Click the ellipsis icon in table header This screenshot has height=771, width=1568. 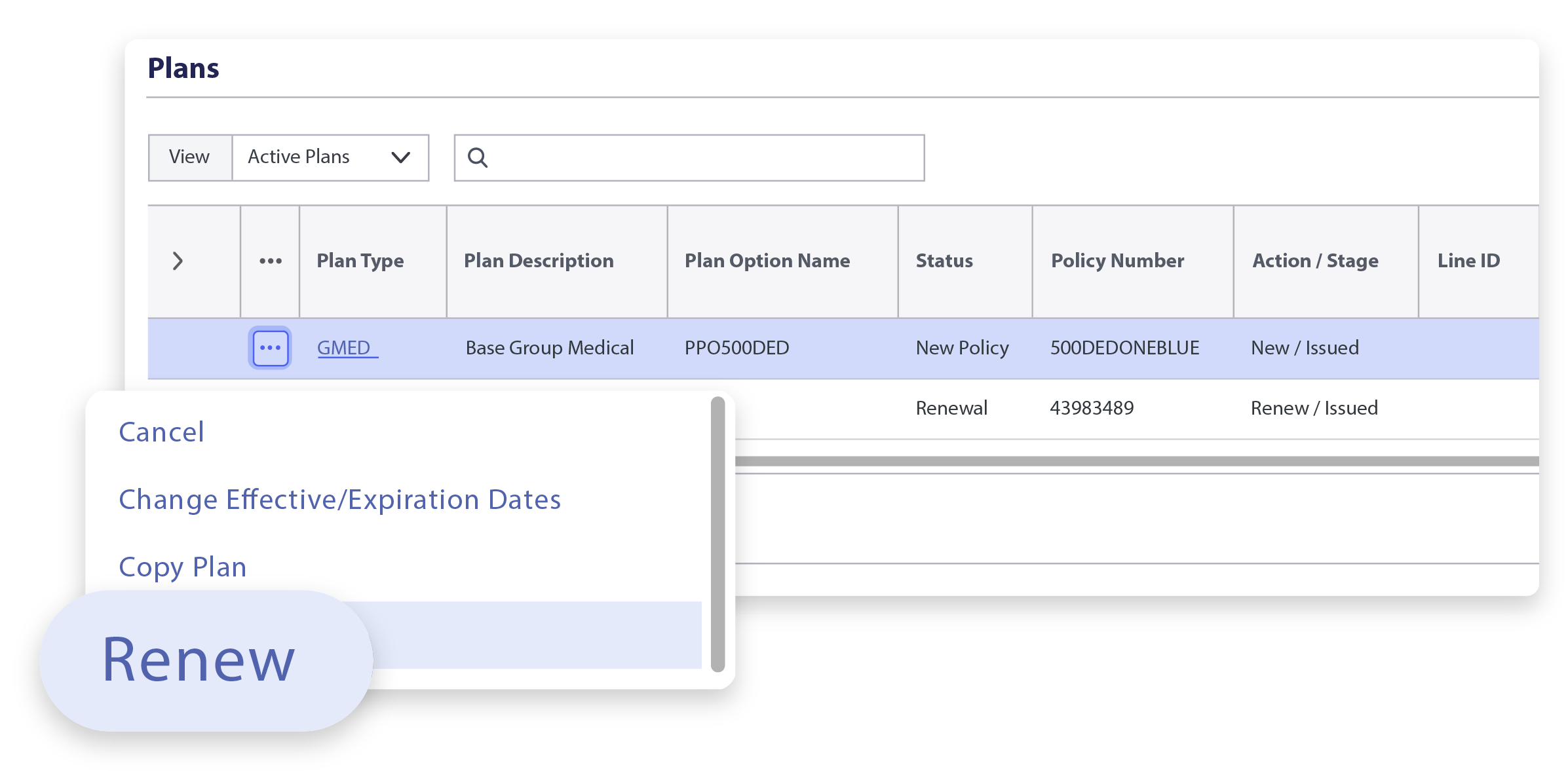point(270,261)
